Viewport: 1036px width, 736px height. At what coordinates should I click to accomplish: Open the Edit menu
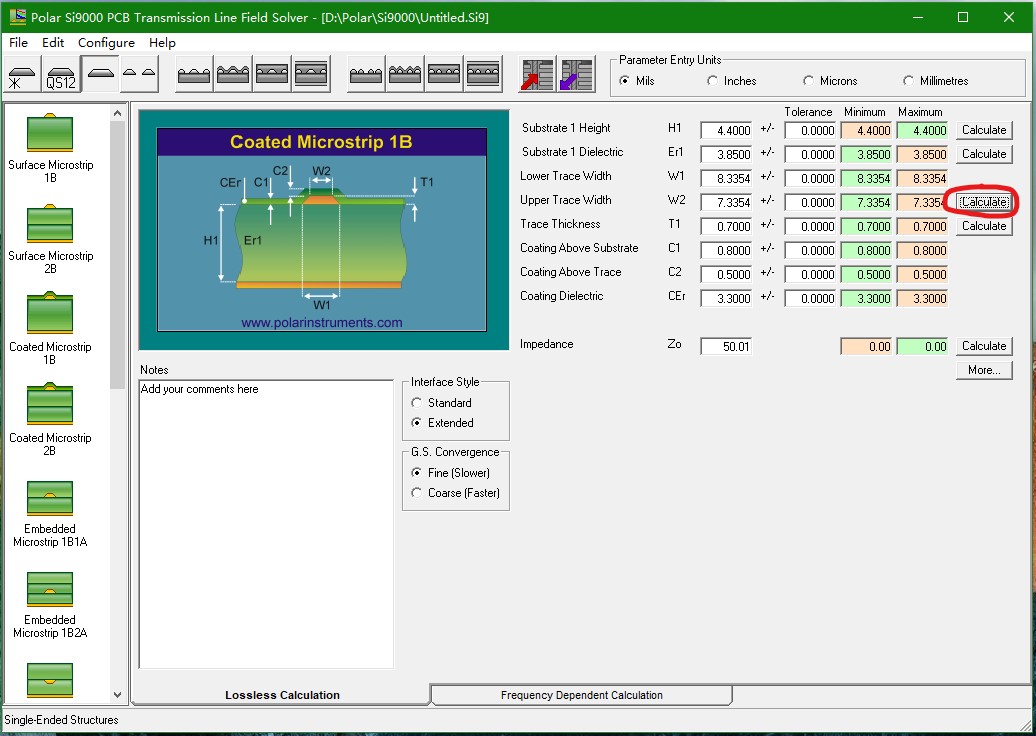tap(53, 42)
